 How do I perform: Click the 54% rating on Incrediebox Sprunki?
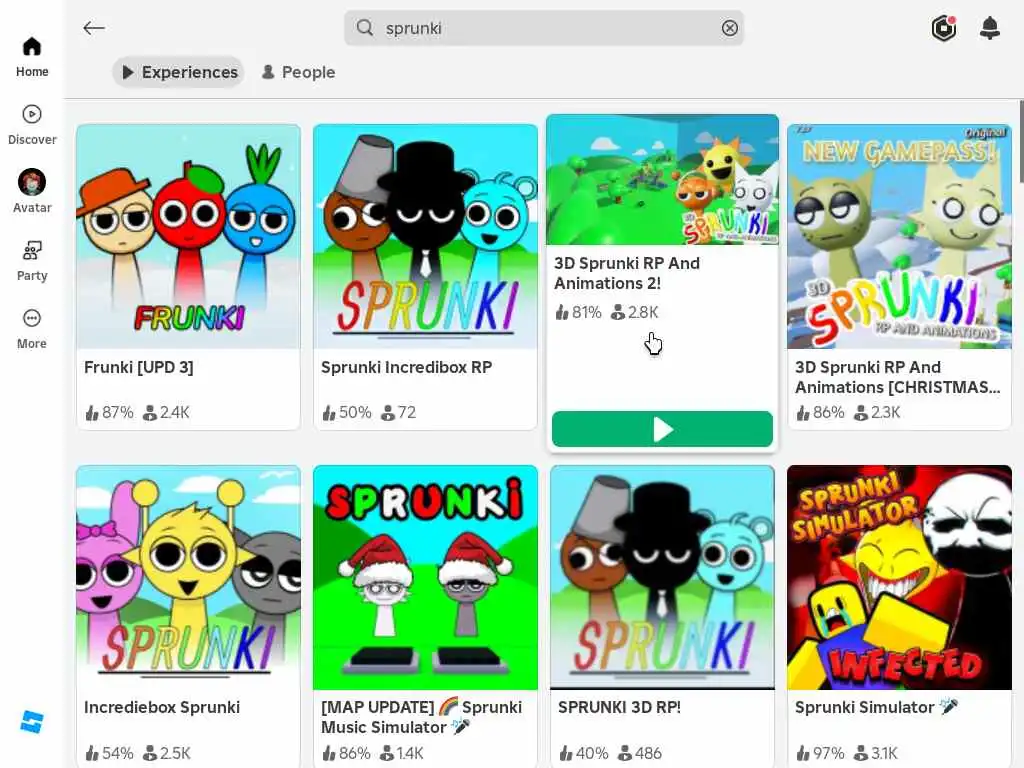(x=109, y=754)
